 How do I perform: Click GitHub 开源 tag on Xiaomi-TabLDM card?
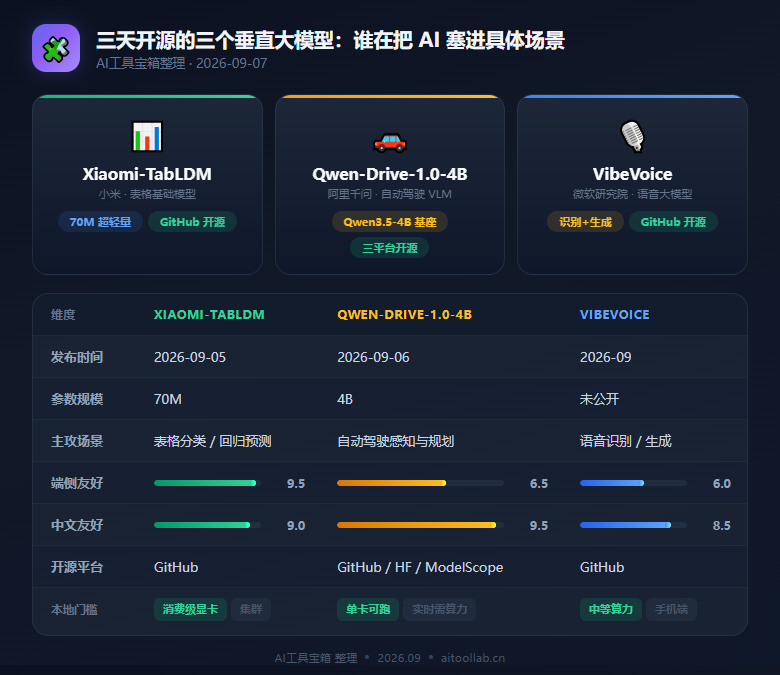[193, 222]
